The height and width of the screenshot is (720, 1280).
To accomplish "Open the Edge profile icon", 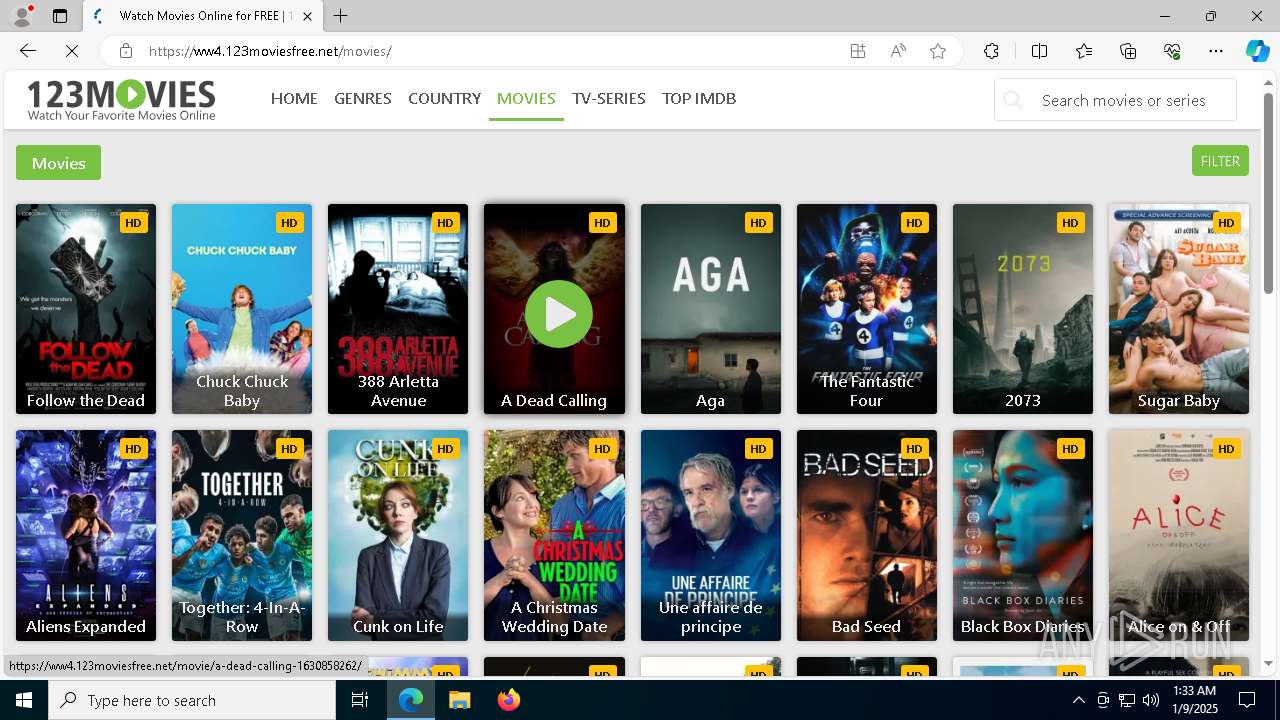I will click(x=22, y=16).
